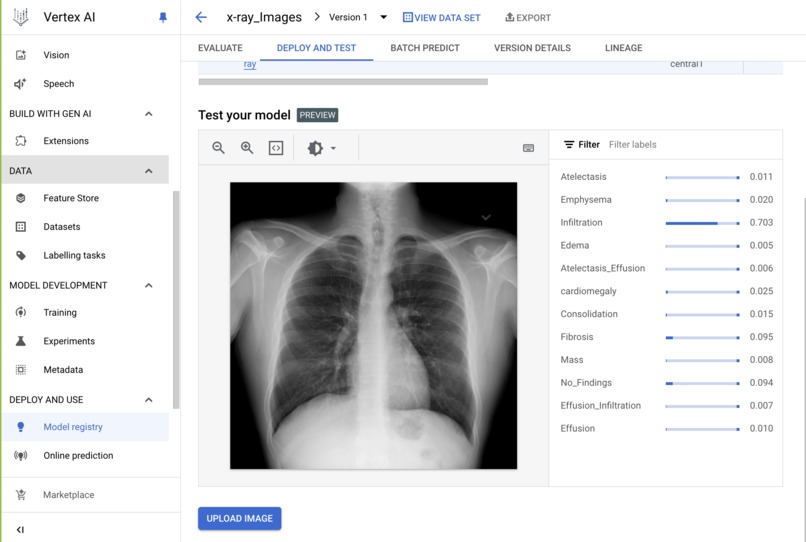Switch to the Evaluate tab
Image resolution: width=806 pixels, height=542 pixels.
tap(220, 48)
